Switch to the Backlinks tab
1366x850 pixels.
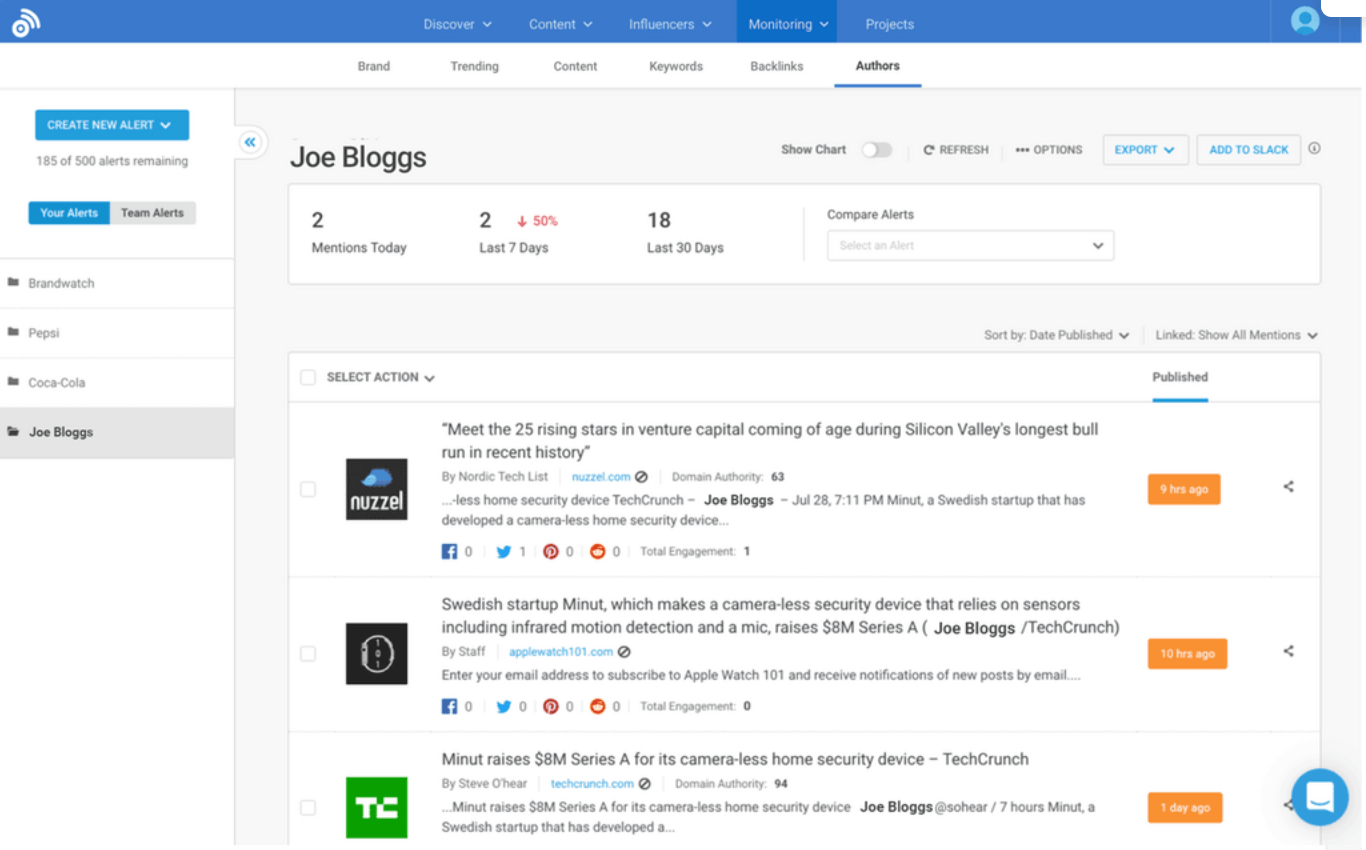(x=777, y=66)
